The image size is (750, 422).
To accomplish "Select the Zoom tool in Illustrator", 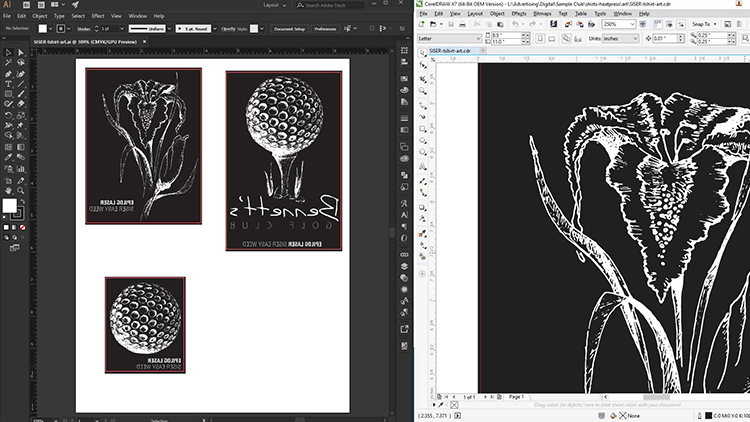I will pyautogui.click(x=21, y=190).
